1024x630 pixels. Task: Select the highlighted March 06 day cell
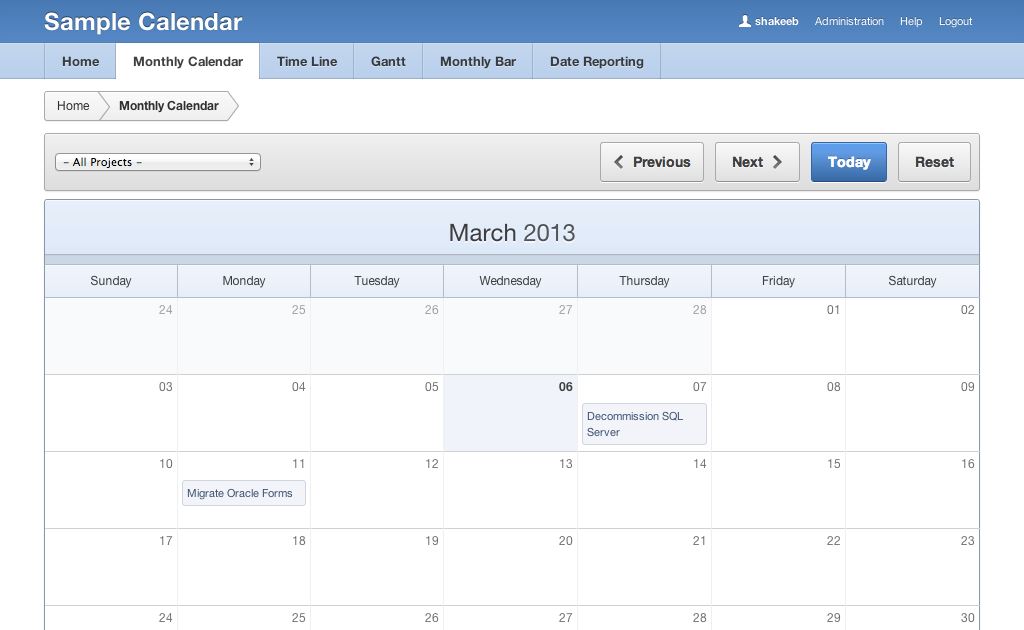tap(510, 420)
